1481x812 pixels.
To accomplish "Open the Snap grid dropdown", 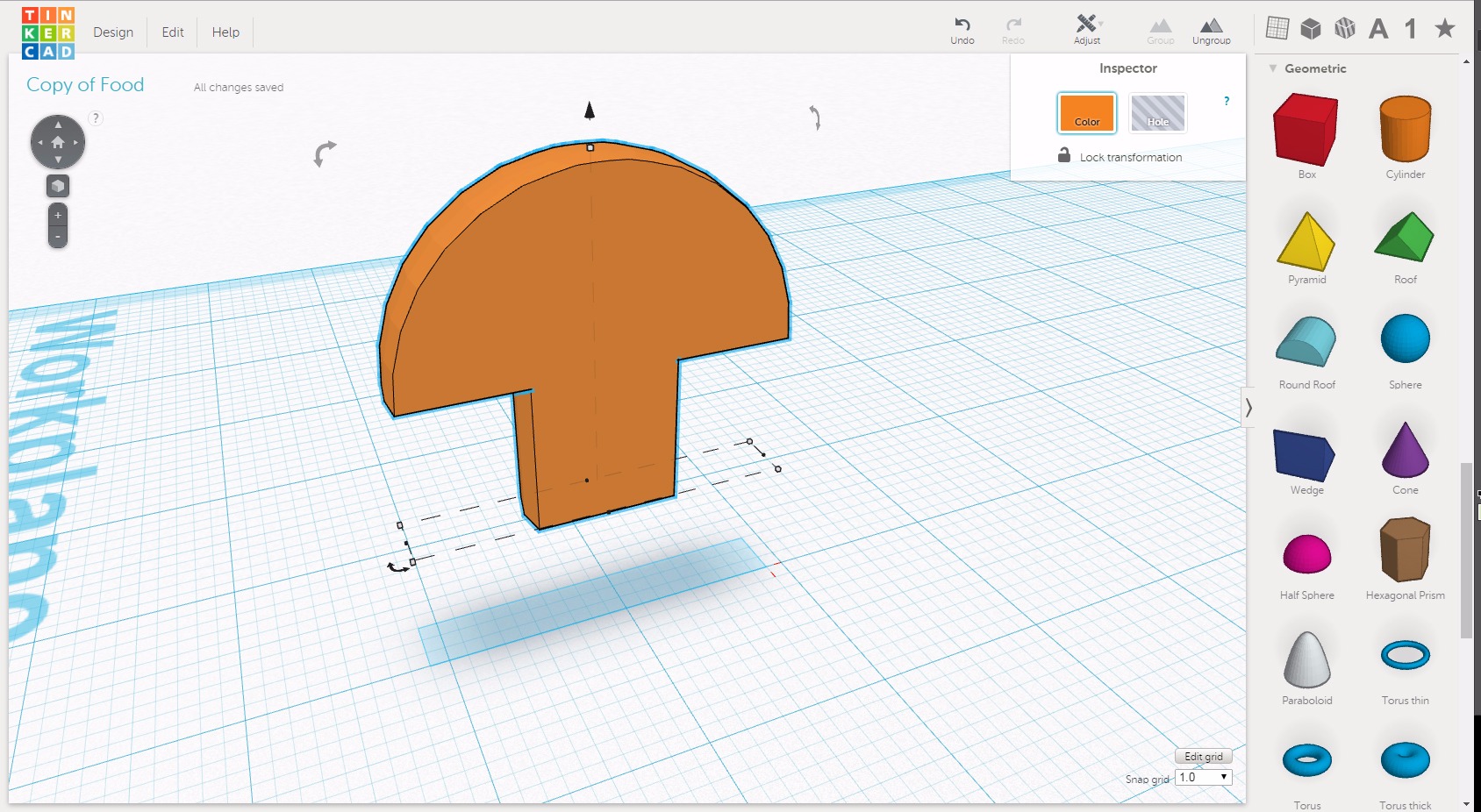I will pos(1204,777).
